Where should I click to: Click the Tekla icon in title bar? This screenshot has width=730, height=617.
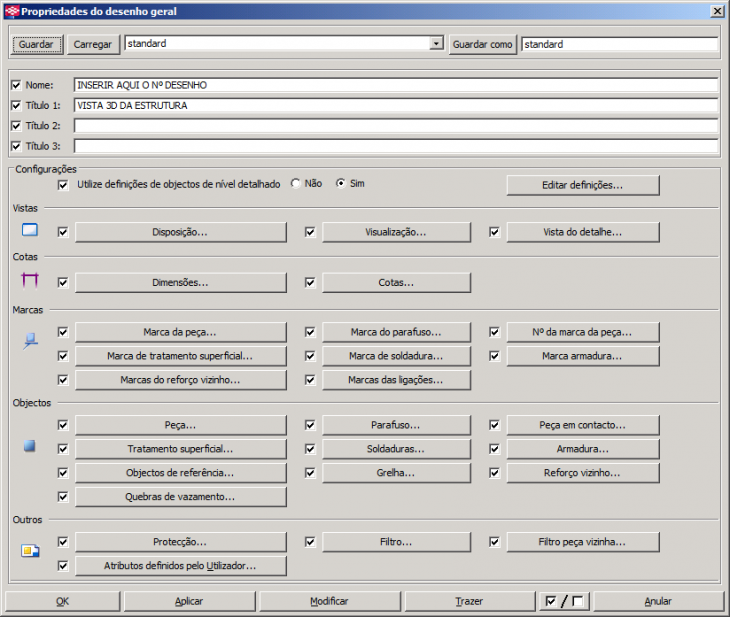[12, 11]
